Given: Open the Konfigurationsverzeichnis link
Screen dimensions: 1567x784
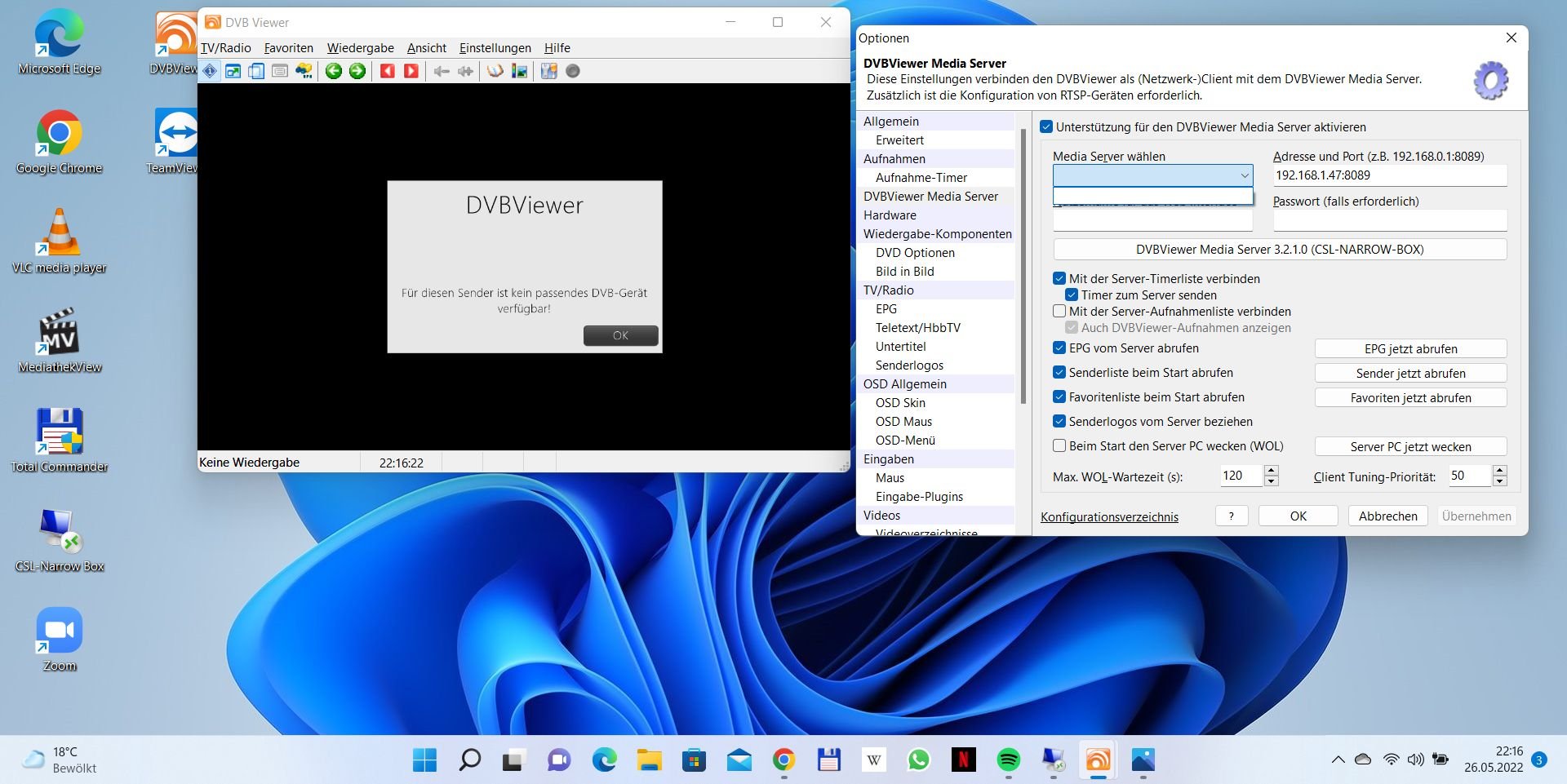Looking at the screenshot, I should pyautogui.click(x=1109, y=516).
